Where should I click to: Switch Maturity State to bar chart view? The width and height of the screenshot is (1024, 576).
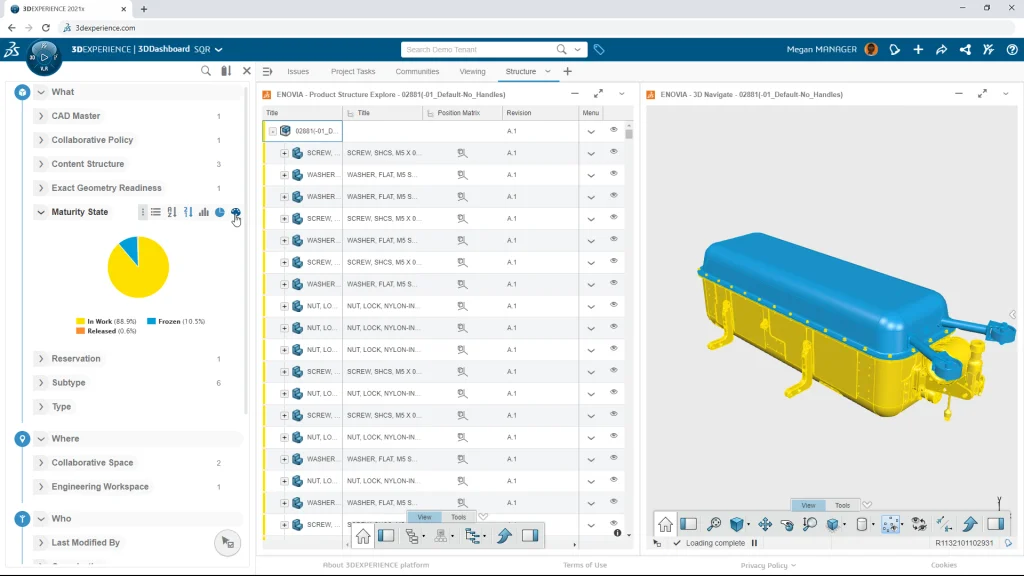point(204,212)
